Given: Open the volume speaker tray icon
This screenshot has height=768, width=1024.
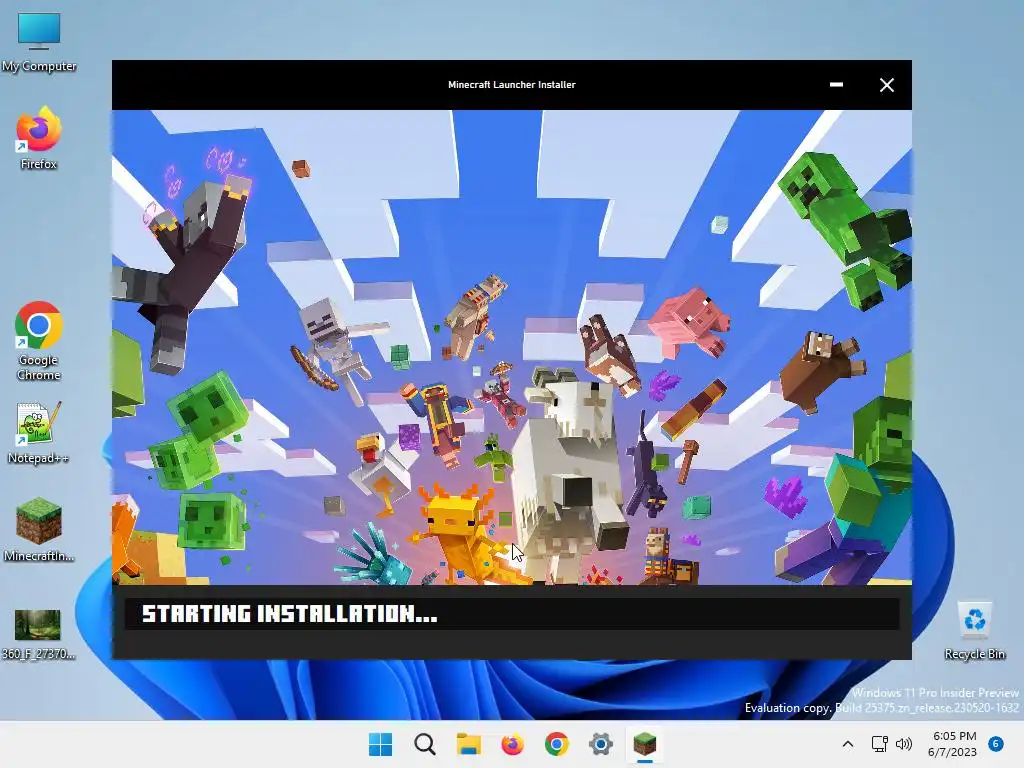Looking at the screenshot, I should point(904,744).
